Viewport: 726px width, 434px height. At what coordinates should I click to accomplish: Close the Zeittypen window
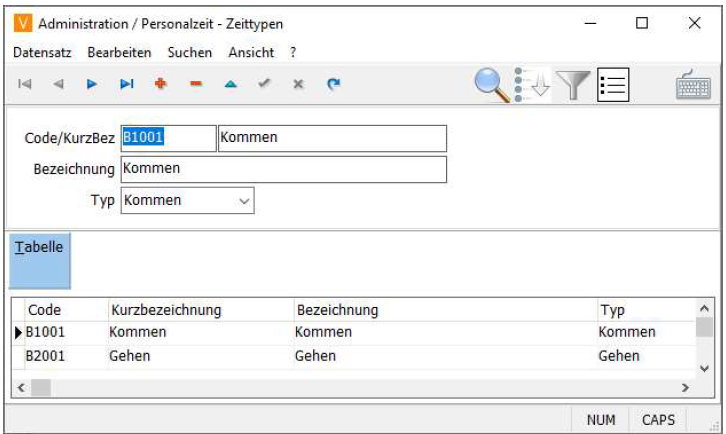point(695,23)
